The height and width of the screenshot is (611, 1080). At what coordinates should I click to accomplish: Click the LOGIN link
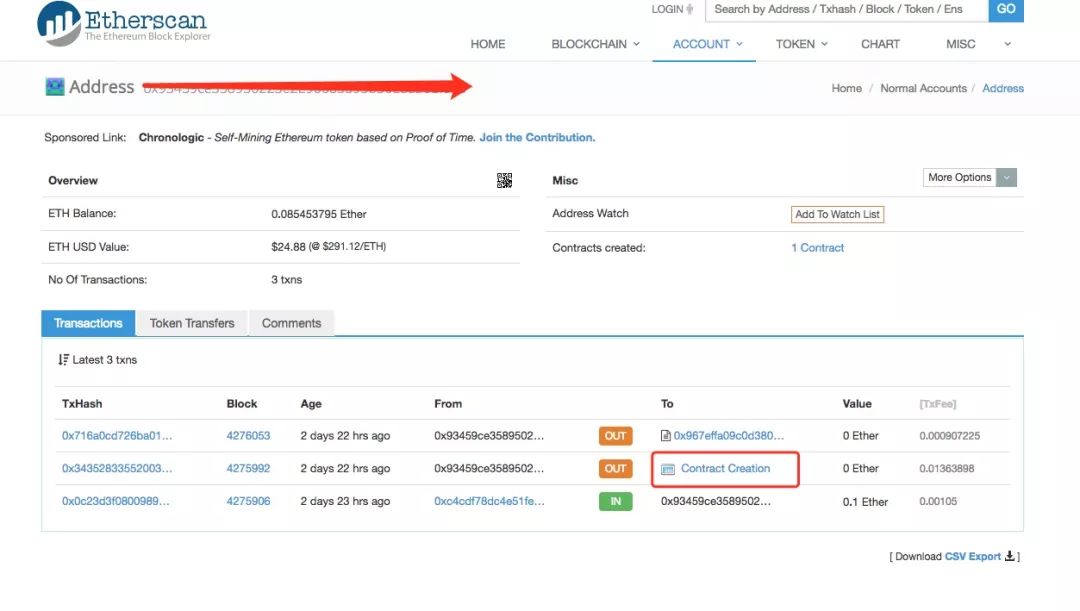[667, 9]
